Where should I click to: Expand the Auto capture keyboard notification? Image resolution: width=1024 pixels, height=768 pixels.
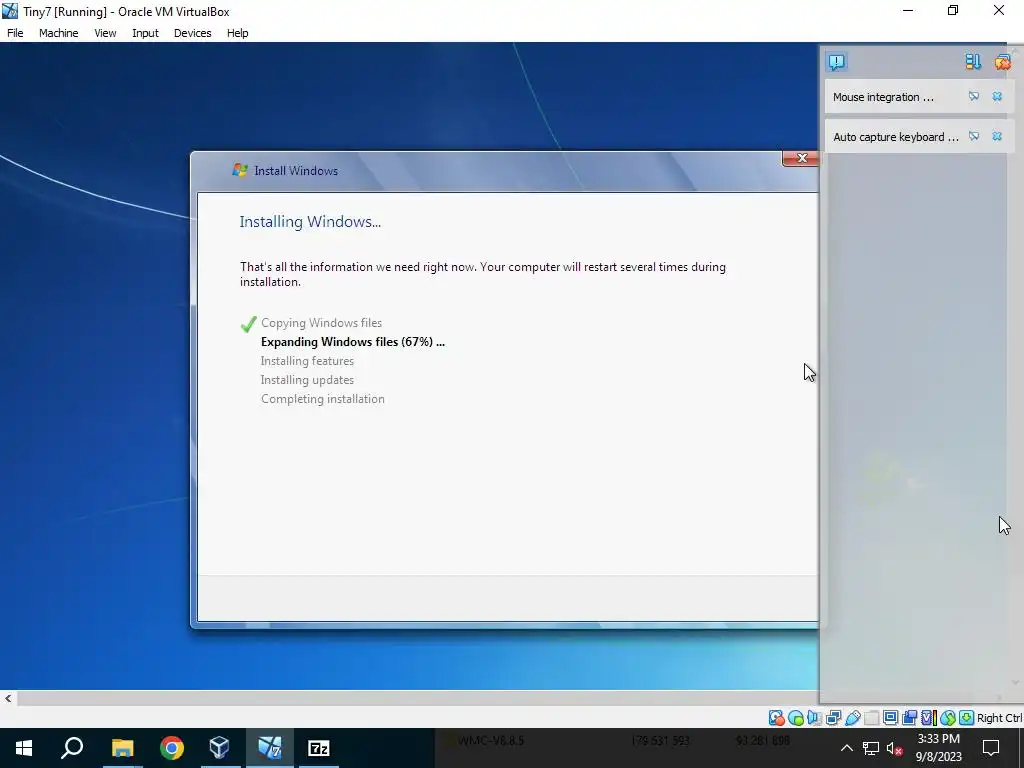(x=896, y=137)
